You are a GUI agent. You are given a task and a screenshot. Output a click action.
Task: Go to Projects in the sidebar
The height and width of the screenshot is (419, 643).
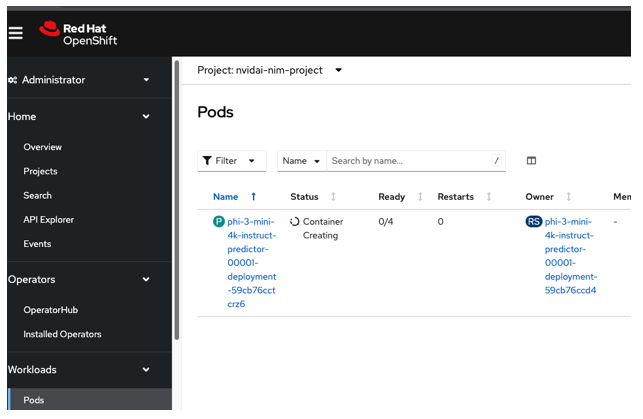point(41,172)
